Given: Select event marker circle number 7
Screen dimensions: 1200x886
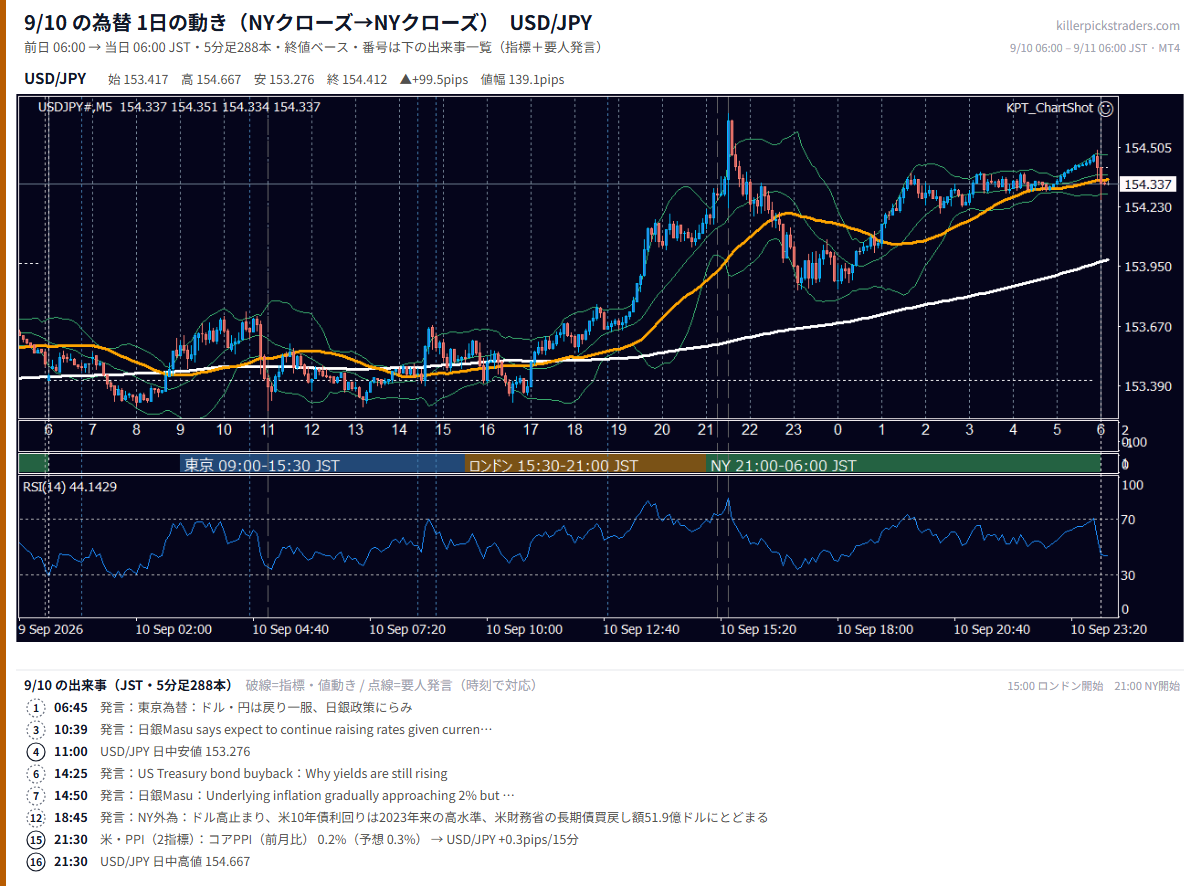Looking at the screenshot, I should pyautogui.click(x=37, y=795).
